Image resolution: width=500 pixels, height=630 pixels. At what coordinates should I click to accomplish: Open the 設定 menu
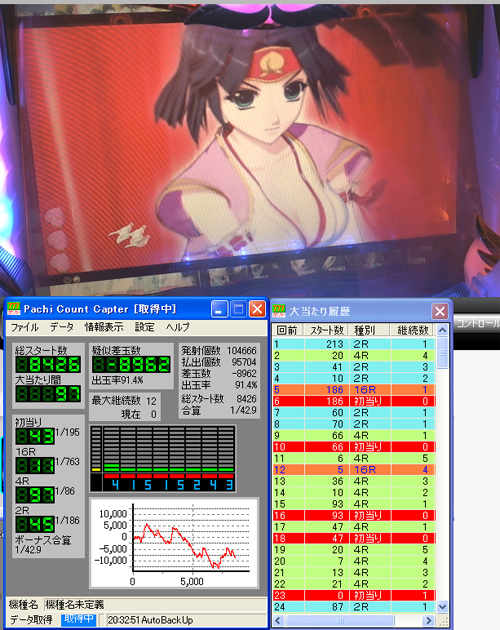(x=144, y=327)
